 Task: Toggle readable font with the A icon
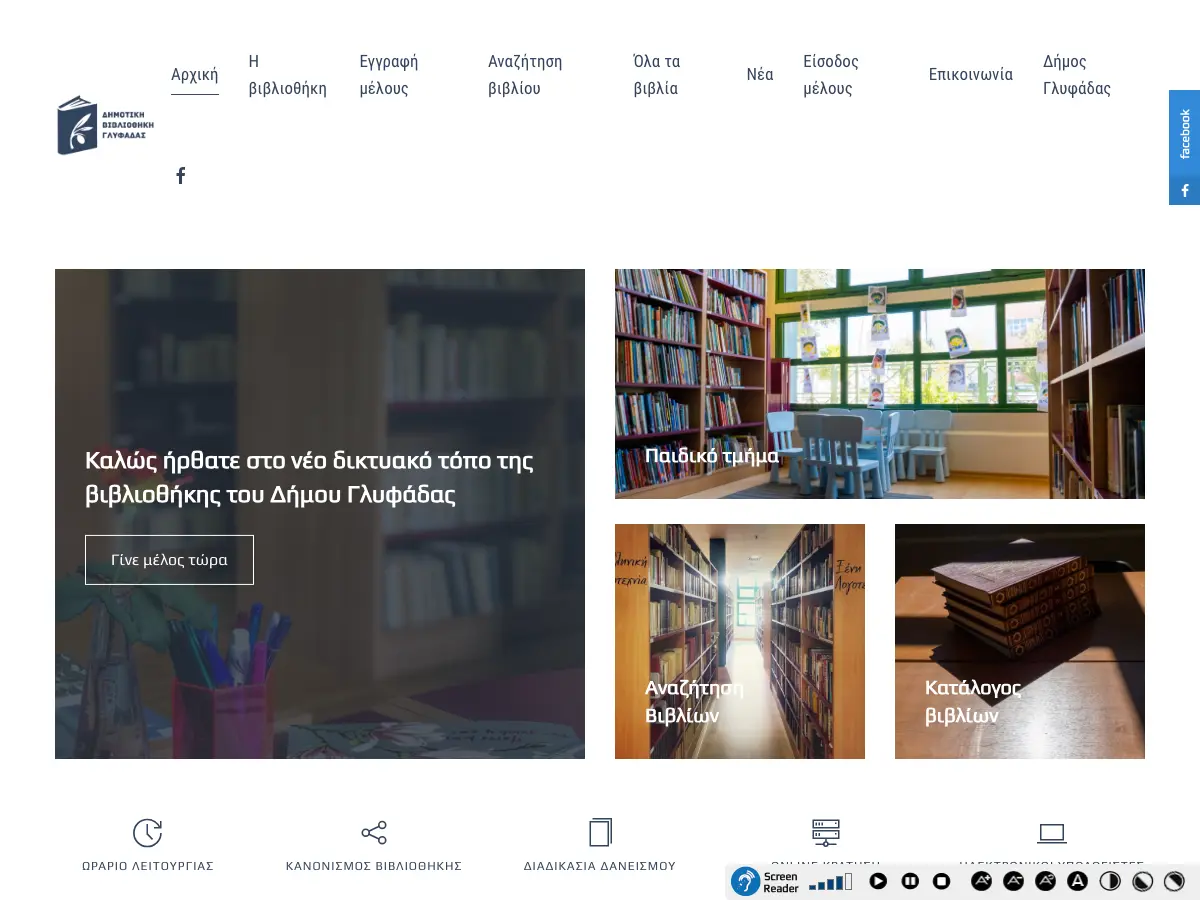pos(1078,881)
